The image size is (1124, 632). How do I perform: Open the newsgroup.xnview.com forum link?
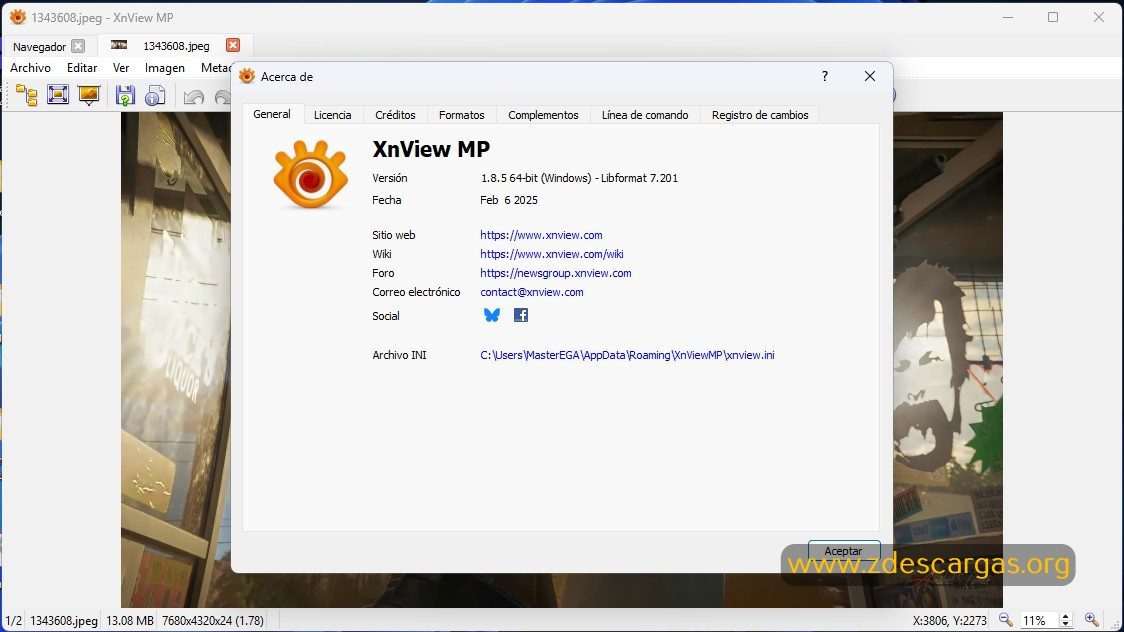[x=556, y=273]
